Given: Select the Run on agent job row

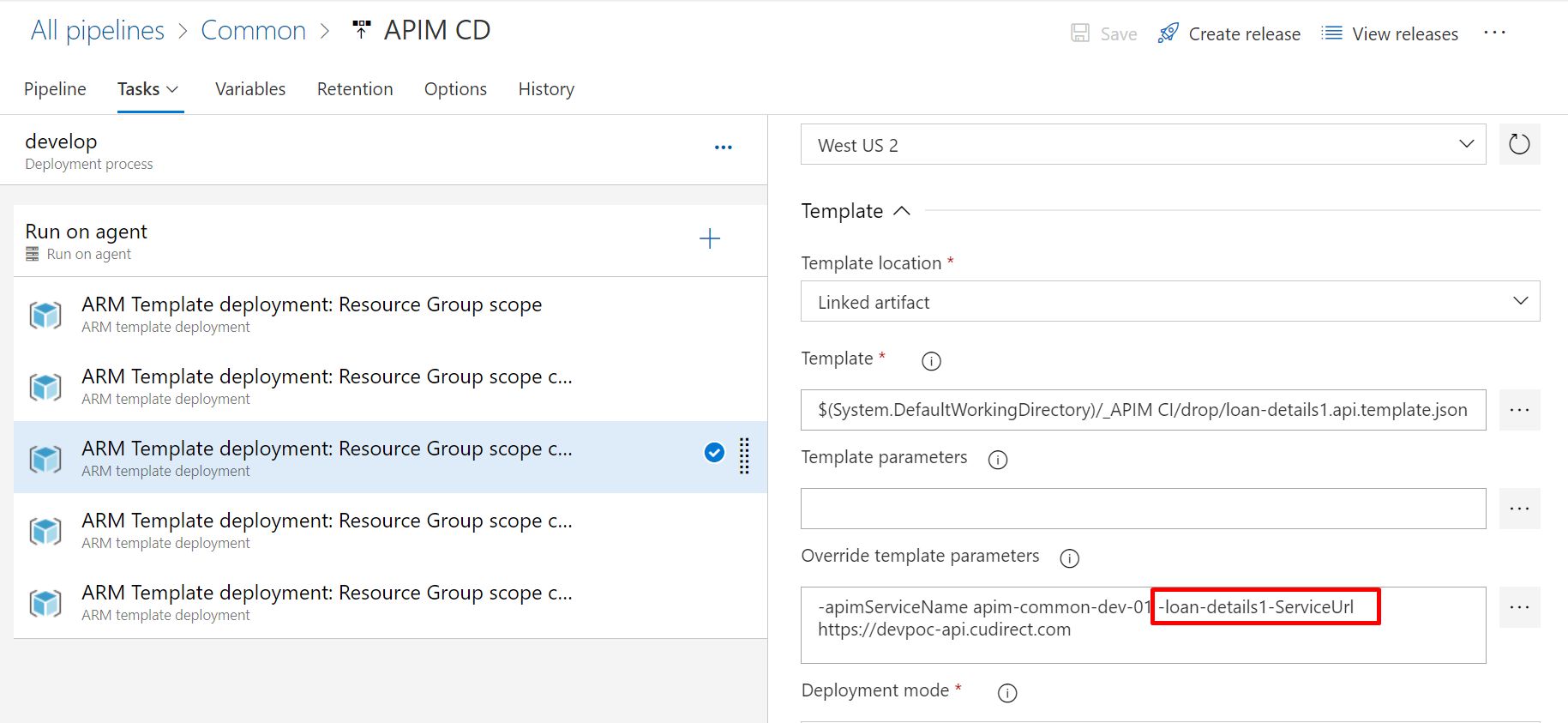Looking at the screenshot, I should (390, 241).
